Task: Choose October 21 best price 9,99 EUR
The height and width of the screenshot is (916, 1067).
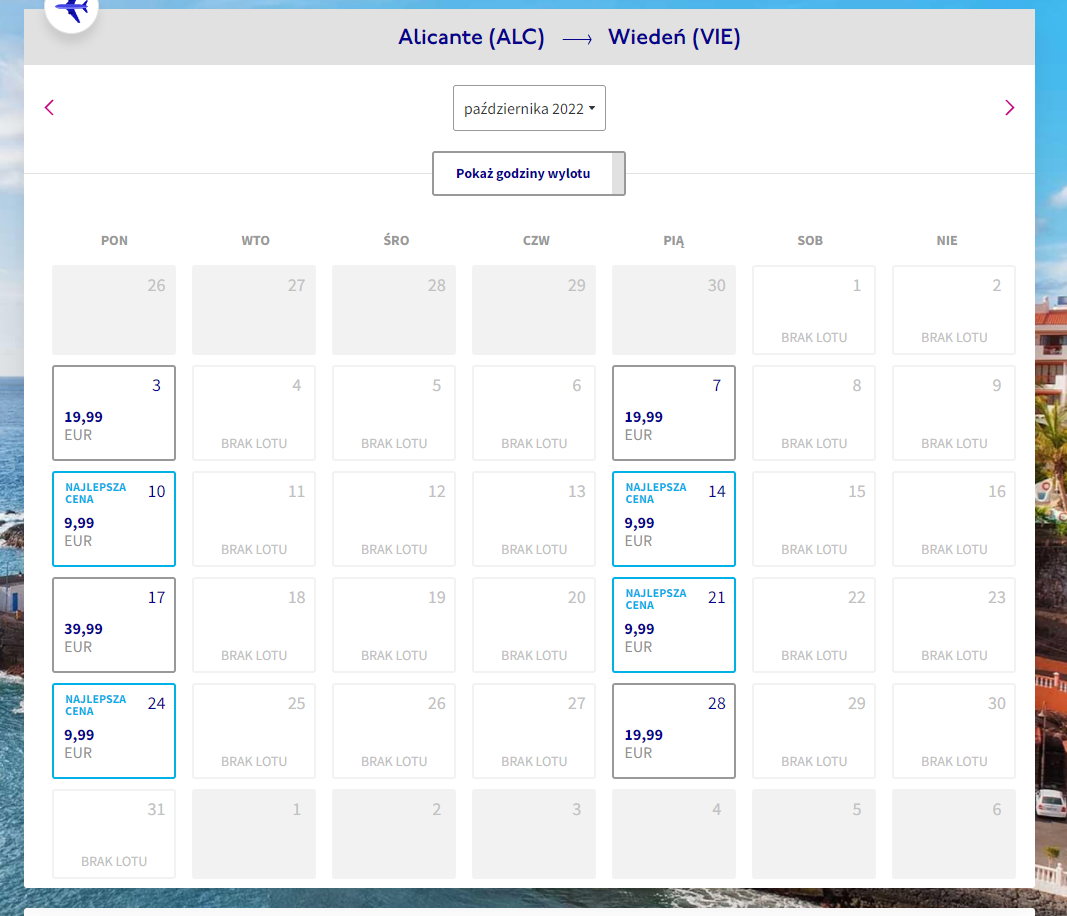Action: (674, 625)
